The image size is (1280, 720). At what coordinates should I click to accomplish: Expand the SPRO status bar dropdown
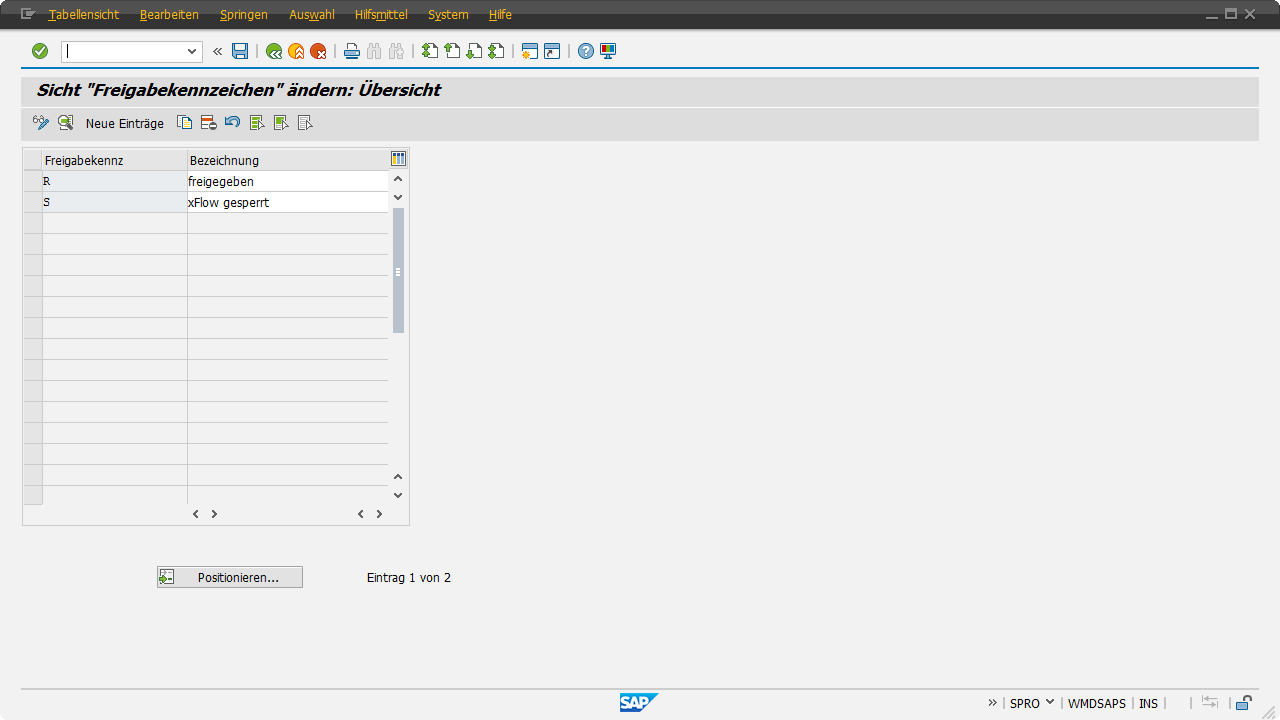click(x=1050, y=703)
